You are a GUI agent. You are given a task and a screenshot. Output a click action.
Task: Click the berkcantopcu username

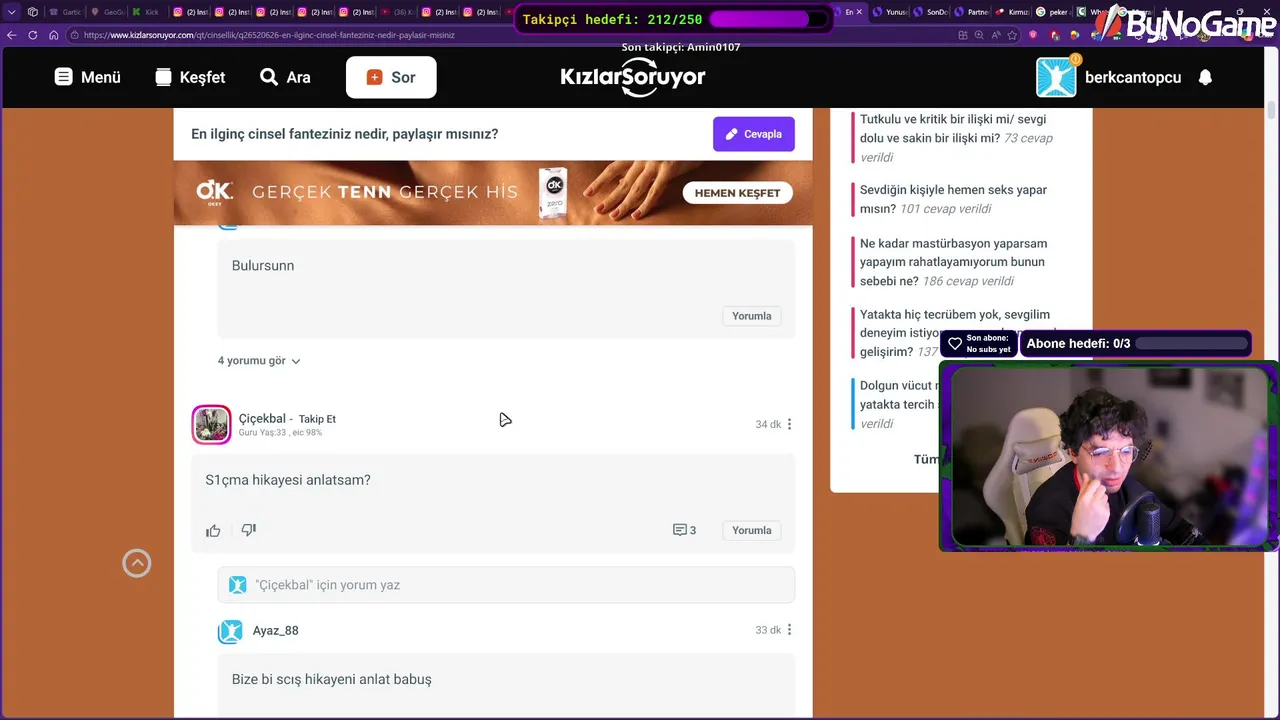pyautogui.click(x=1133, y=77)
